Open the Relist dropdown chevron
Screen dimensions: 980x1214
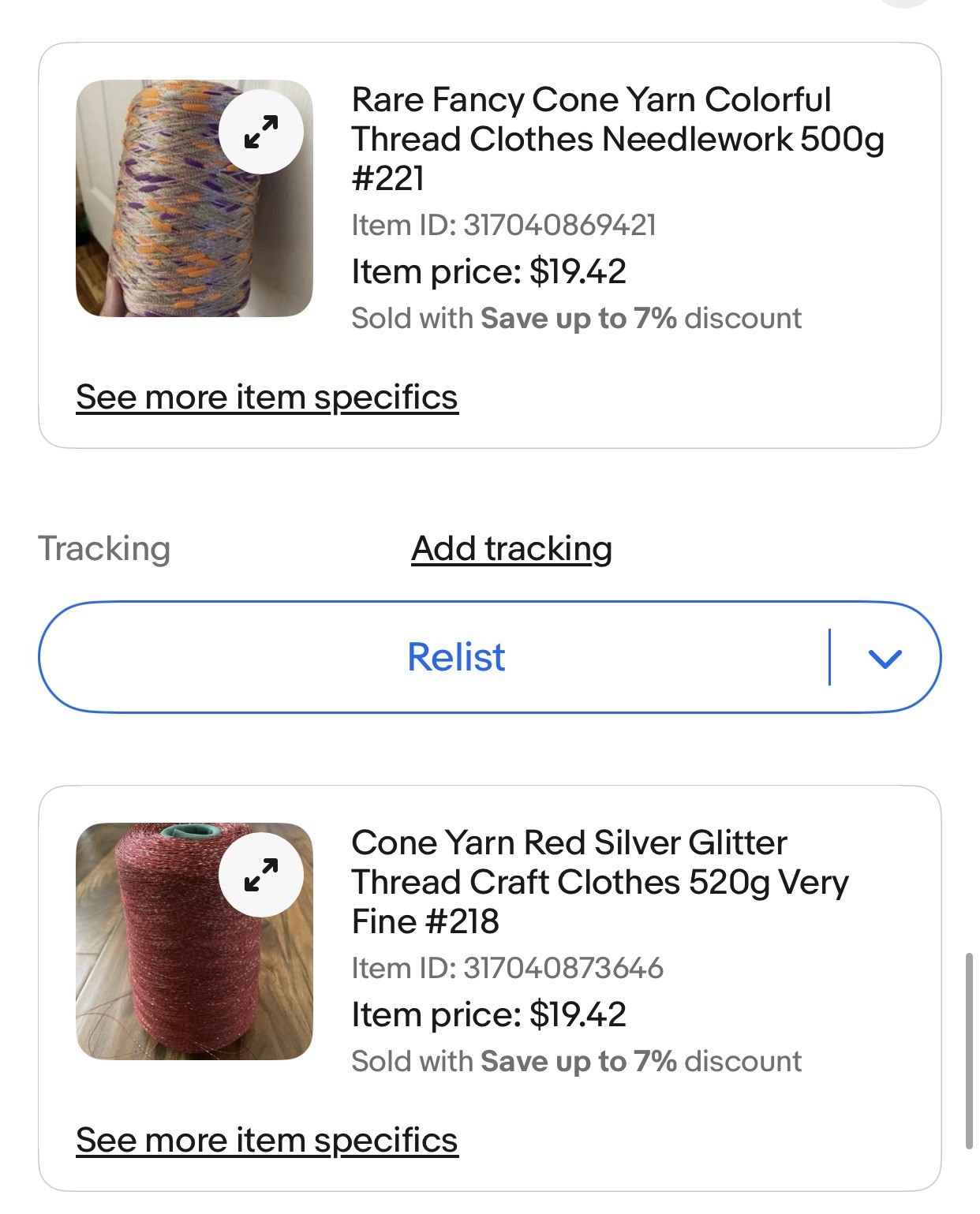click(885, 658)
